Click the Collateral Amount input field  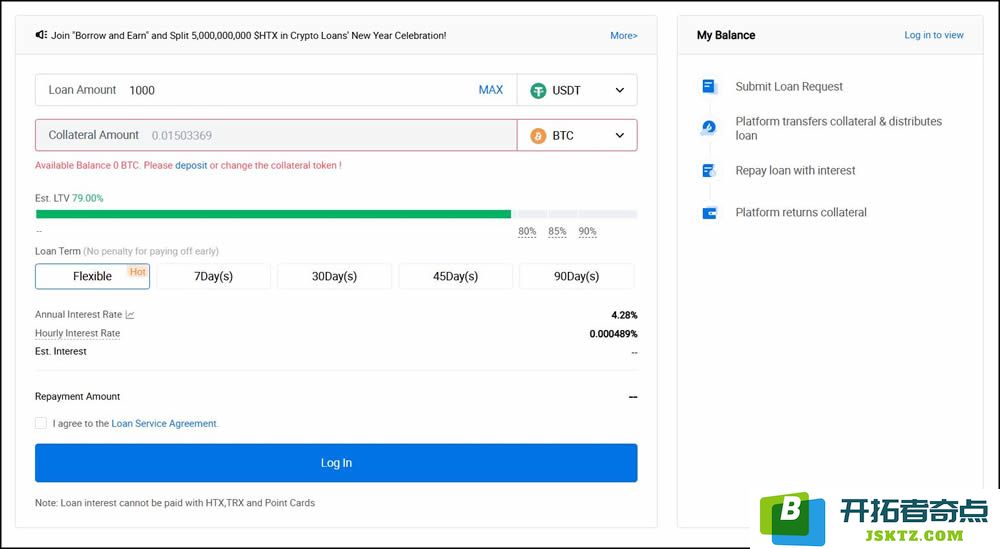tap(276, 135)
